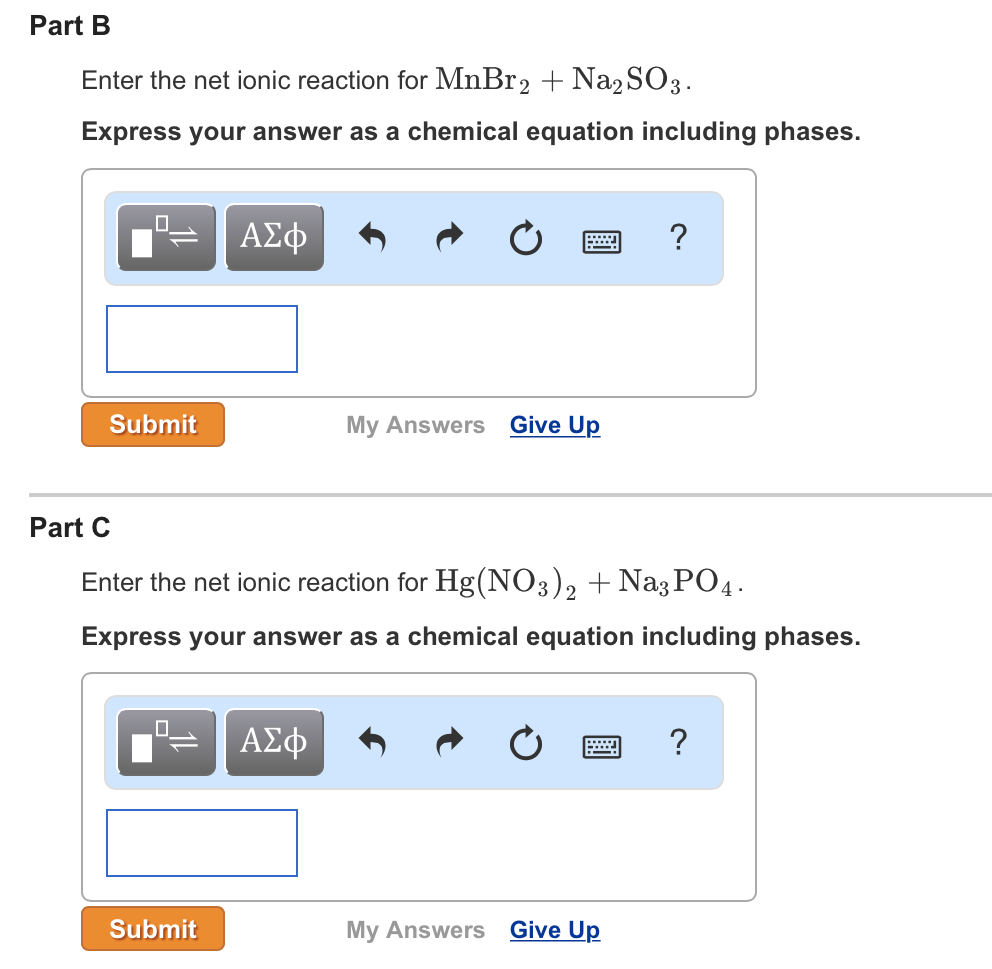
Task: Open the Greek symbols (ΑΣφ) menu in Part B
Action: click(274, 237)
